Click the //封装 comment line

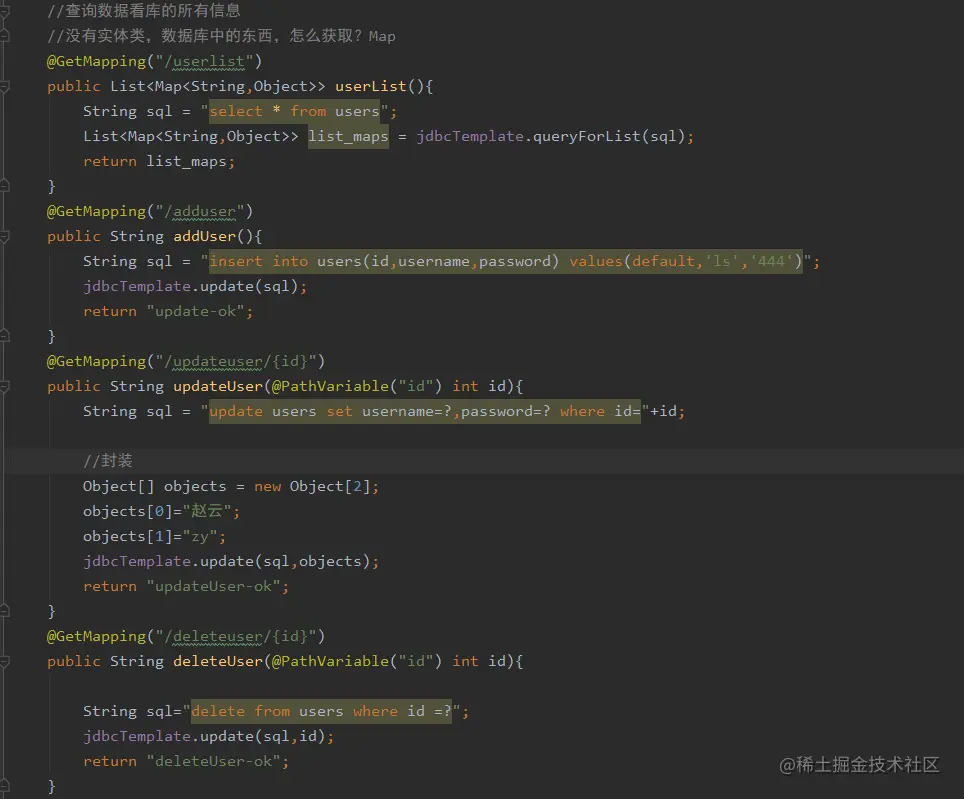tap(108, 461)
